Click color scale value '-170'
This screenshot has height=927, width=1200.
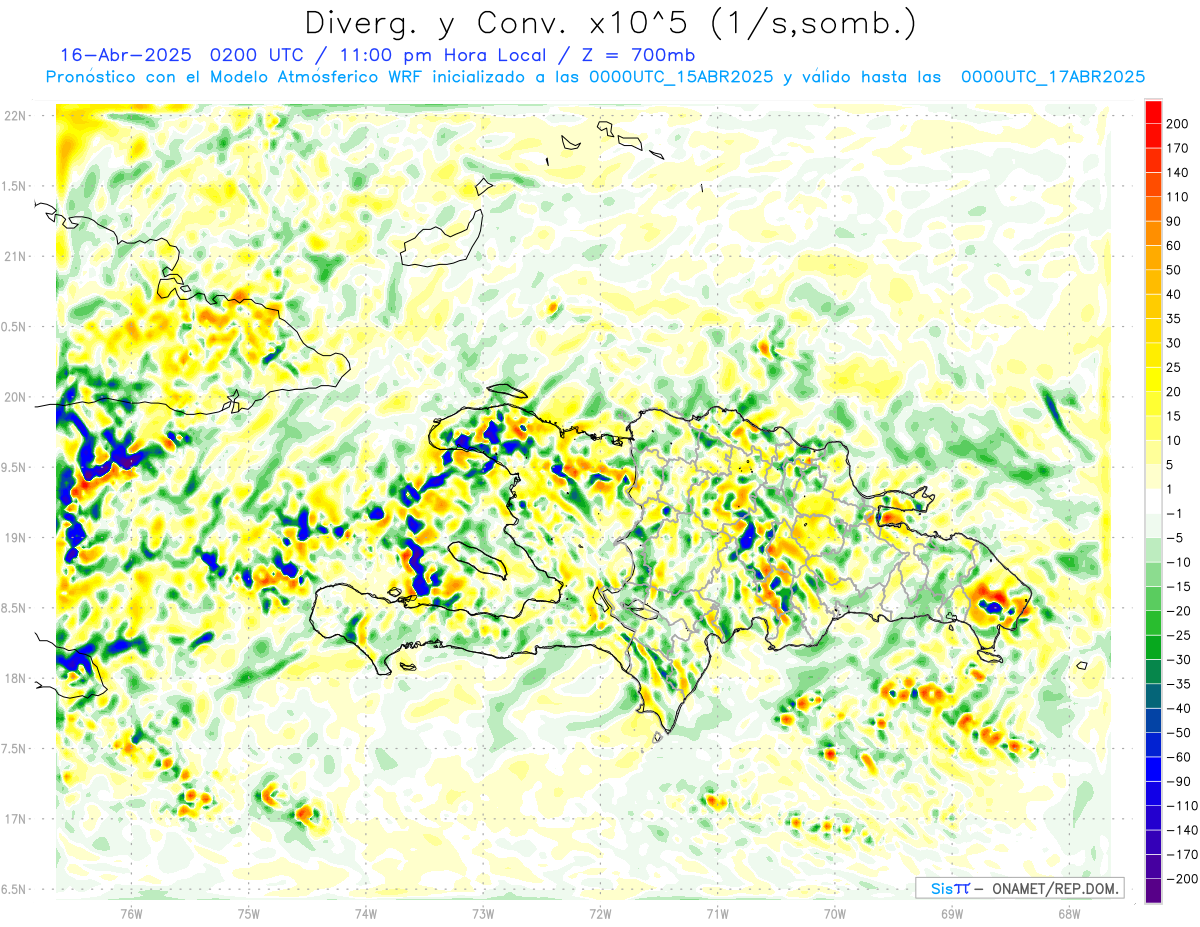click(1181, 855)
